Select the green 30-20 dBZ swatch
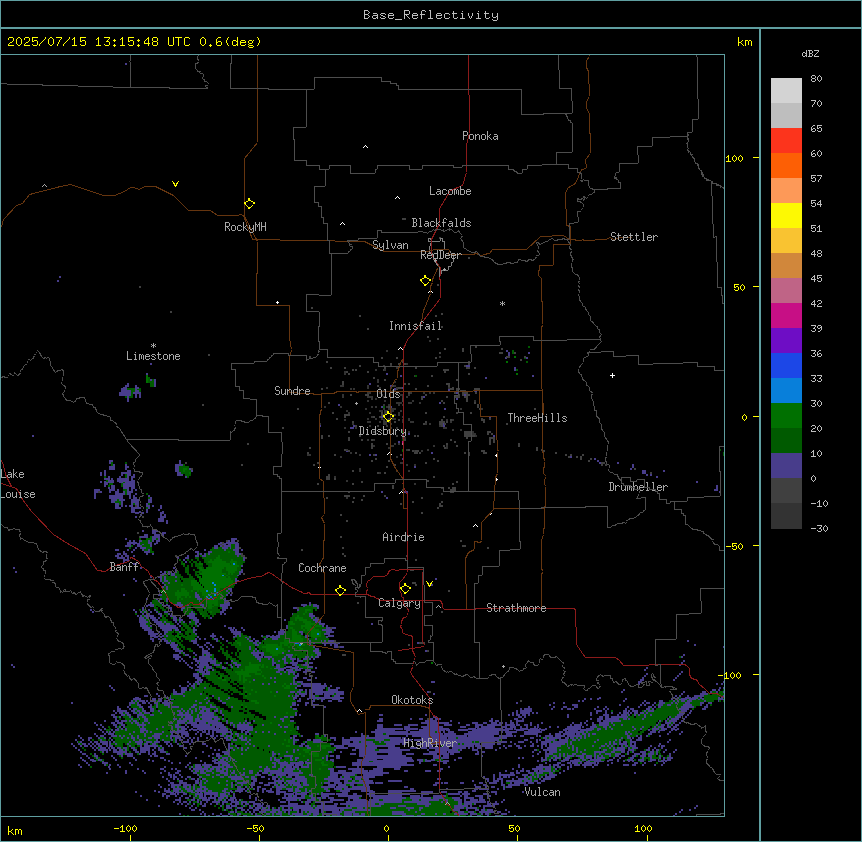Screen dimensions: 862x842 coord(786,416)
